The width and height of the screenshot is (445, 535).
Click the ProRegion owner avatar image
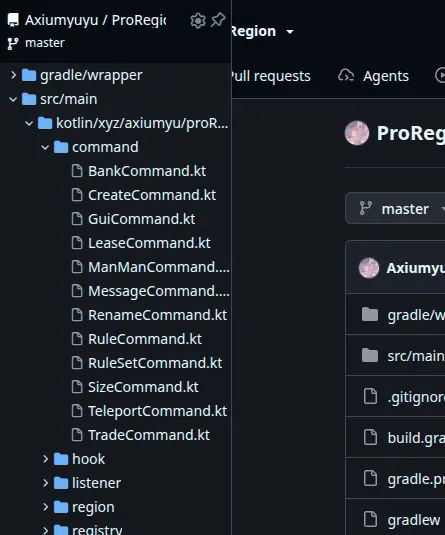357,133
